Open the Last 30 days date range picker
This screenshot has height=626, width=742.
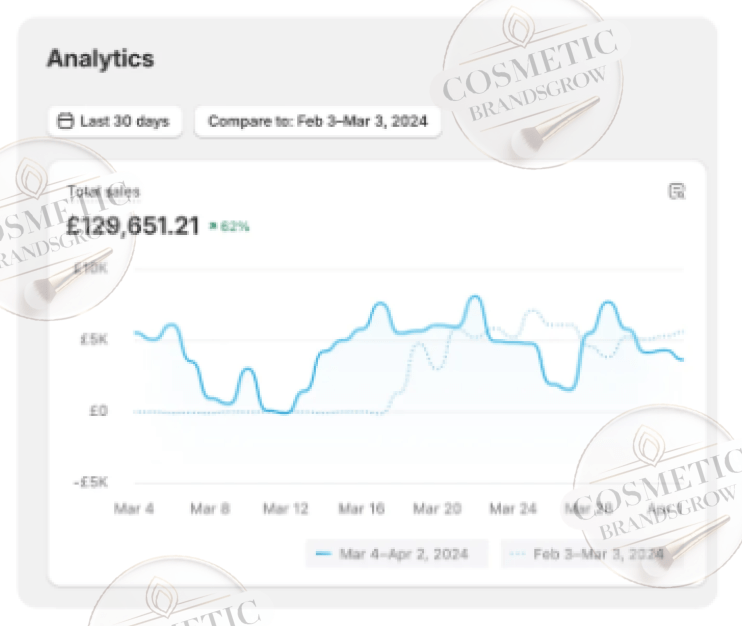pyautogui.click(x=115, y=122)
